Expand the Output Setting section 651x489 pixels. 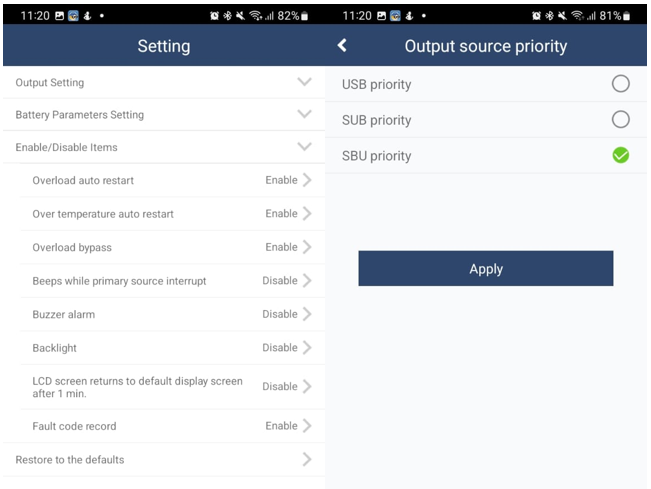pos(305,82)
